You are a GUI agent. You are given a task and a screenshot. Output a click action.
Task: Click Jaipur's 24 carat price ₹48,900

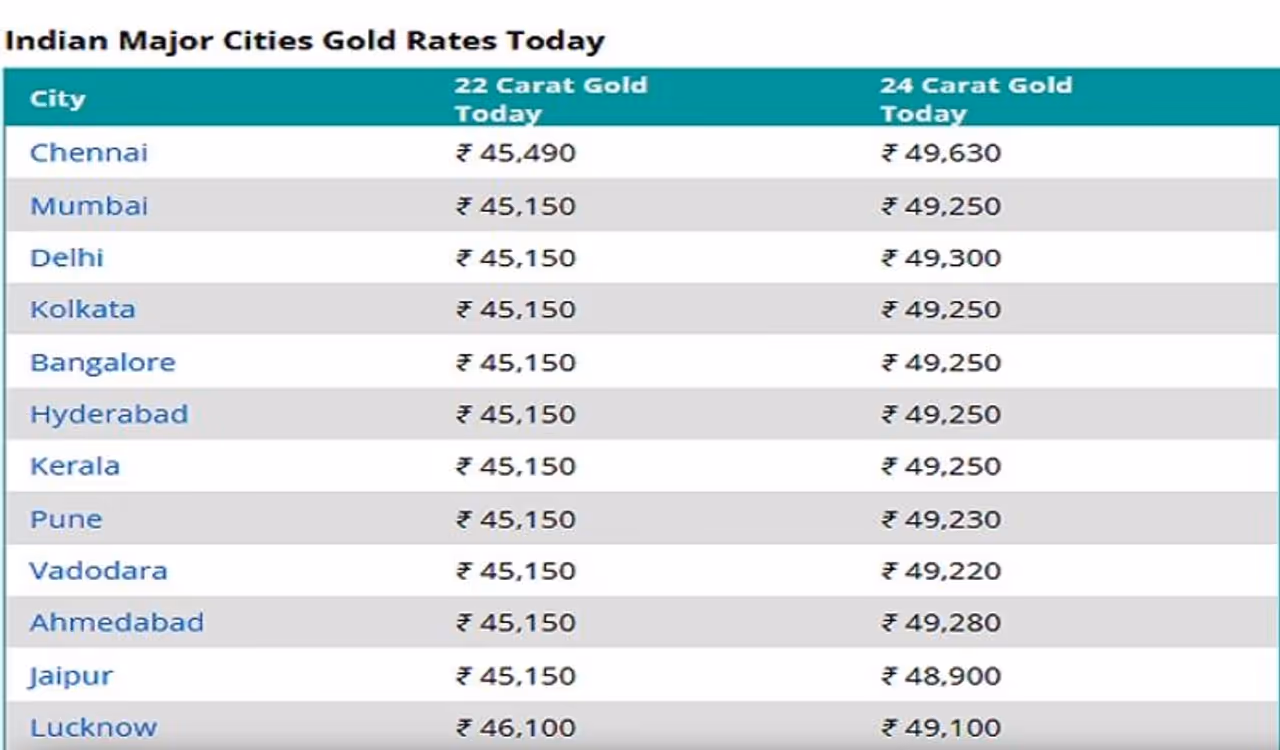click(941, 676)
